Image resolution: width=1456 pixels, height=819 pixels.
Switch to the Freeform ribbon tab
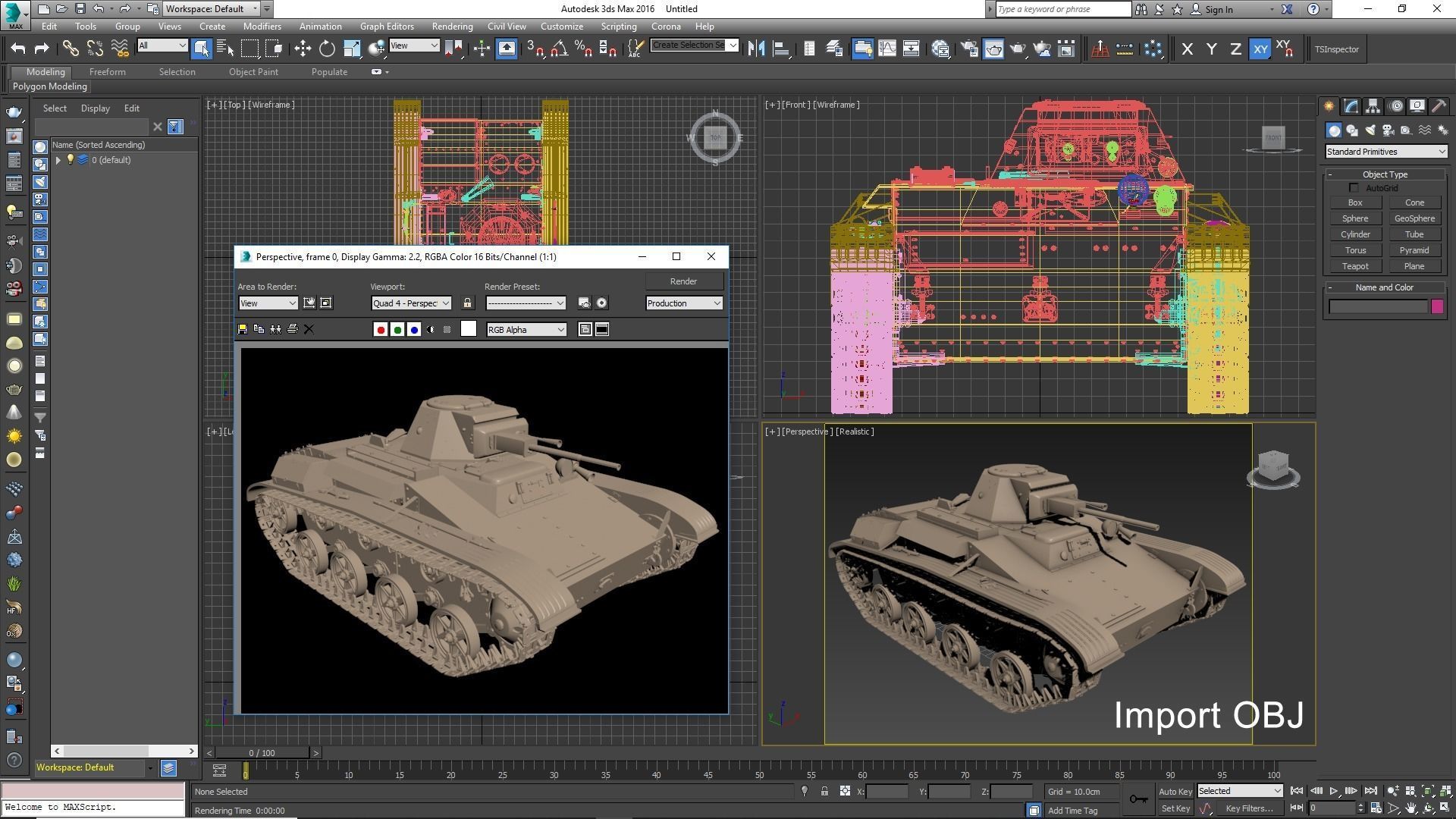107,72
